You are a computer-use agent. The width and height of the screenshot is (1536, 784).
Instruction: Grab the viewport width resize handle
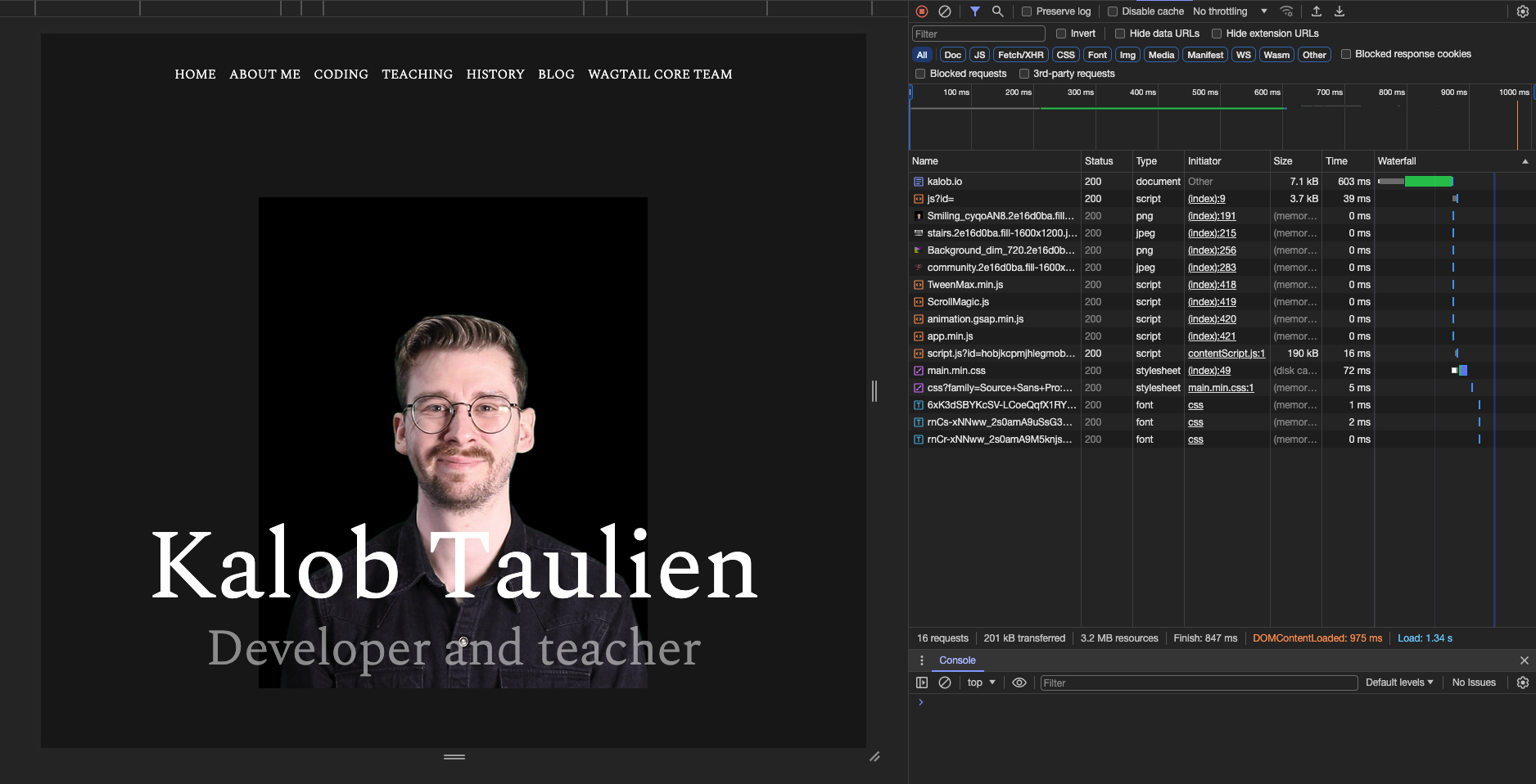tap(874, 391)
